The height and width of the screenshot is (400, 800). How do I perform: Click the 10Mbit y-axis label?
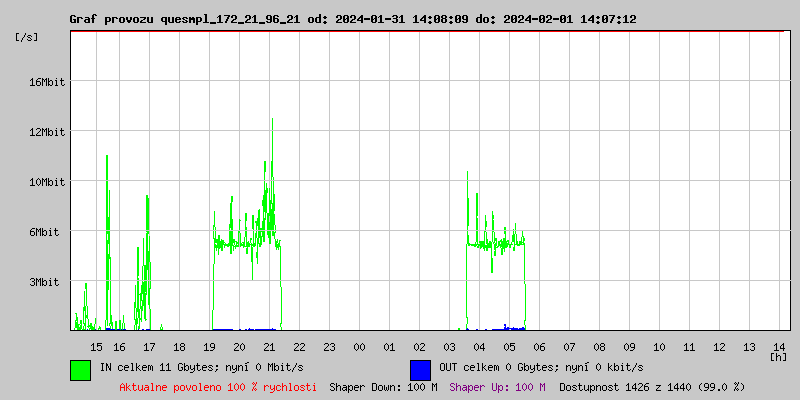click(46, 182)
